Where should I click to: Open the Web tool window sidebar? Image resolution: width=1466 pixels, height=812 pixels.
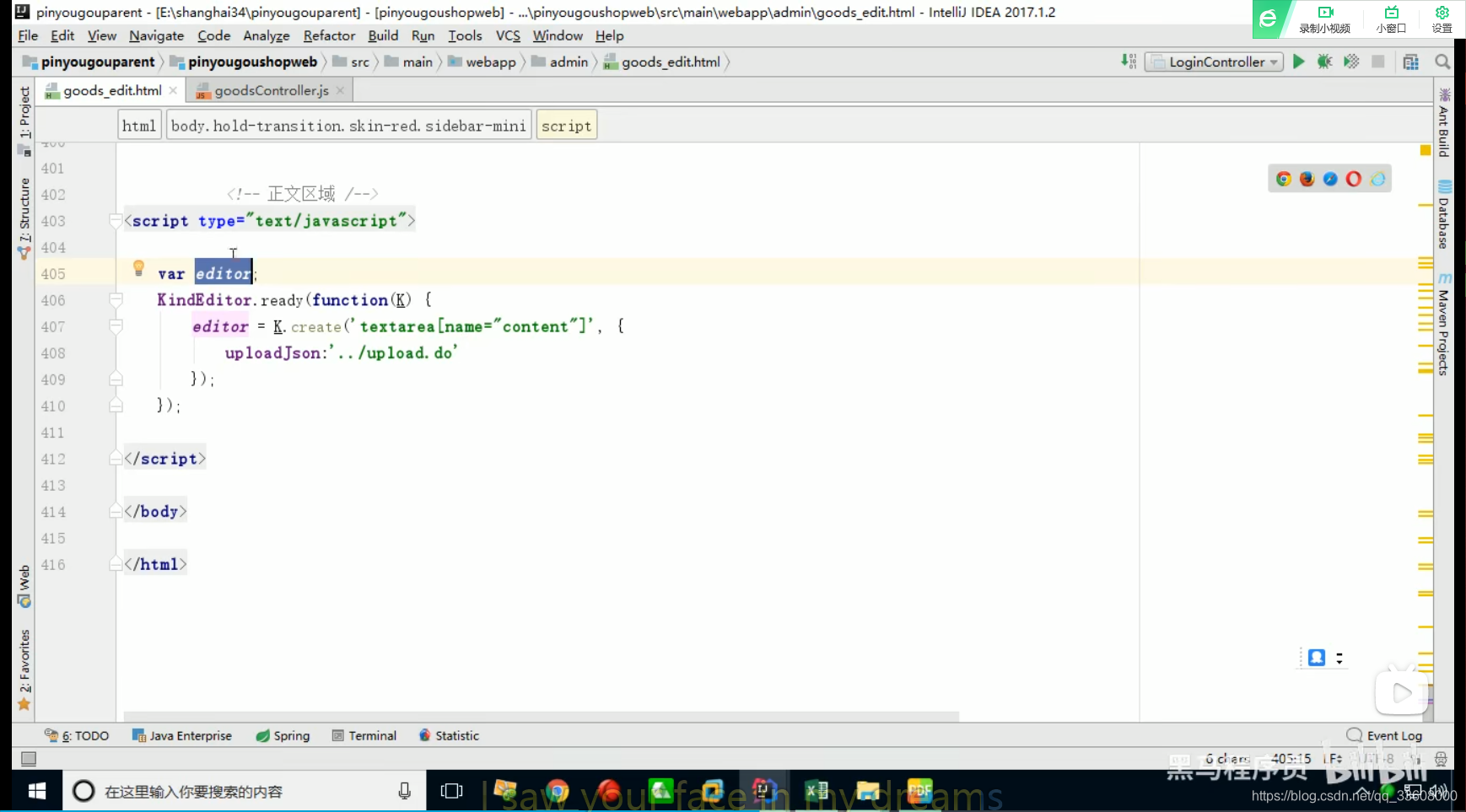[24, 586]
